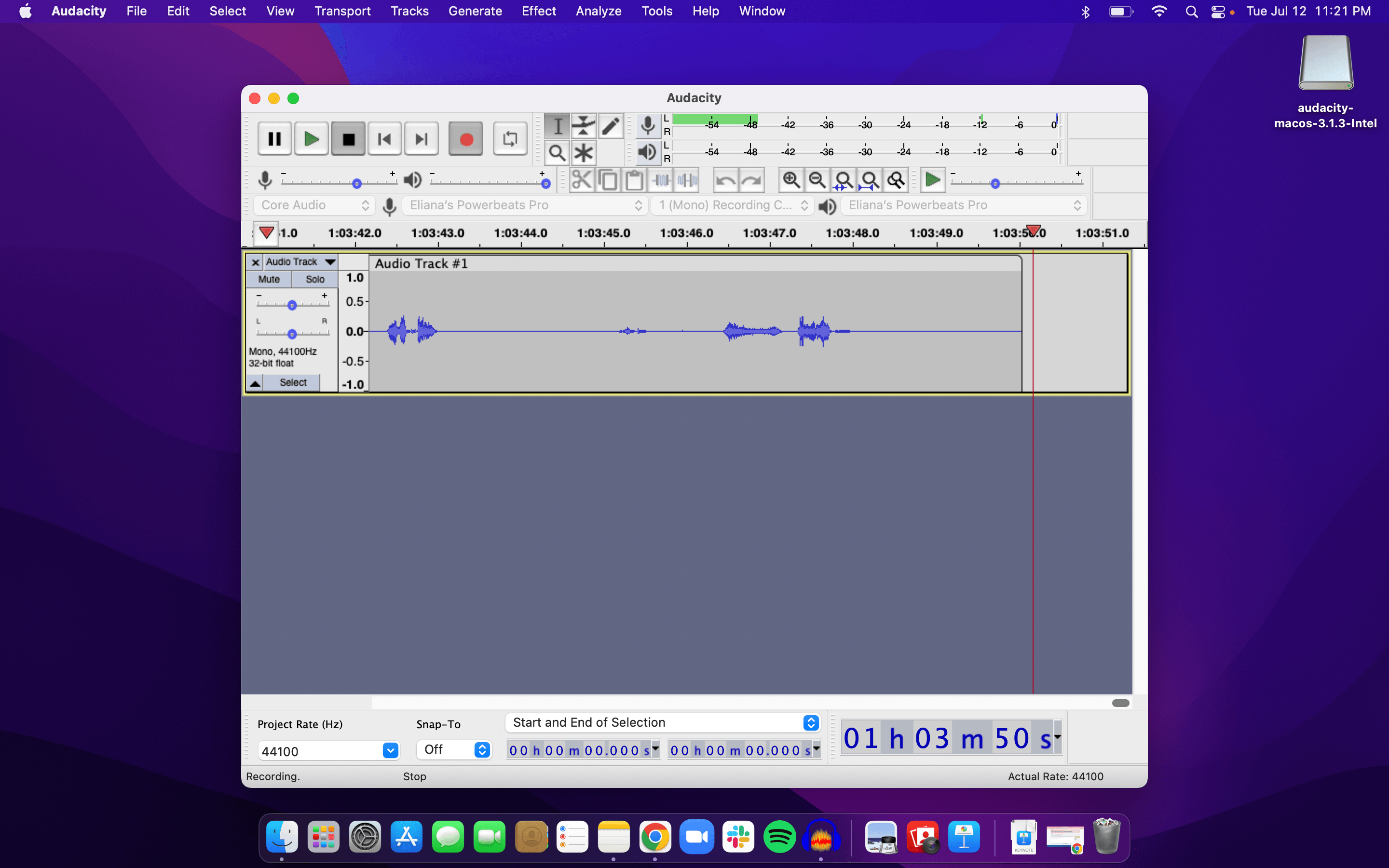Image resolution: width=1389 pixels, height=868 pixels.
Task: Open the Tracks menu
Action: pyautogui.click(x=409, y=11)
